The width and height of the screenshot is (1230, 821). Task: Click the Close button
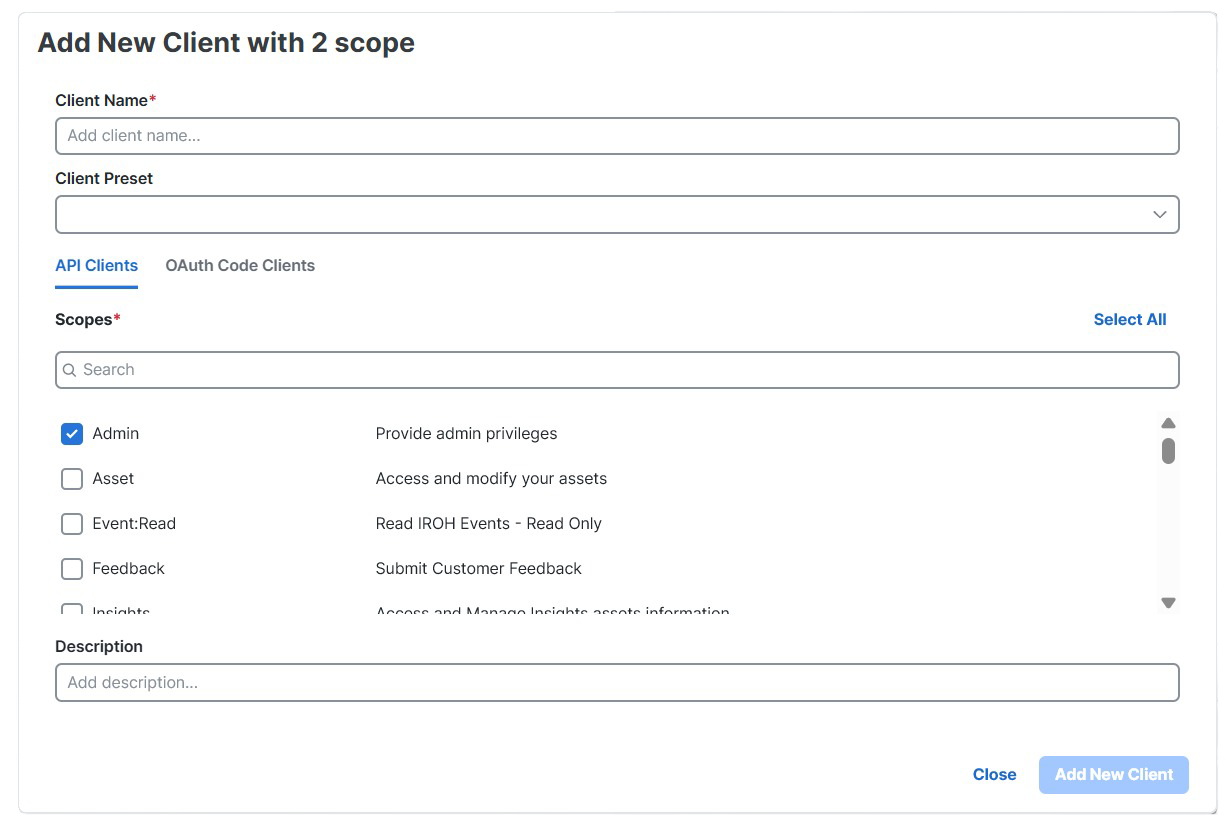pos(994,774)
